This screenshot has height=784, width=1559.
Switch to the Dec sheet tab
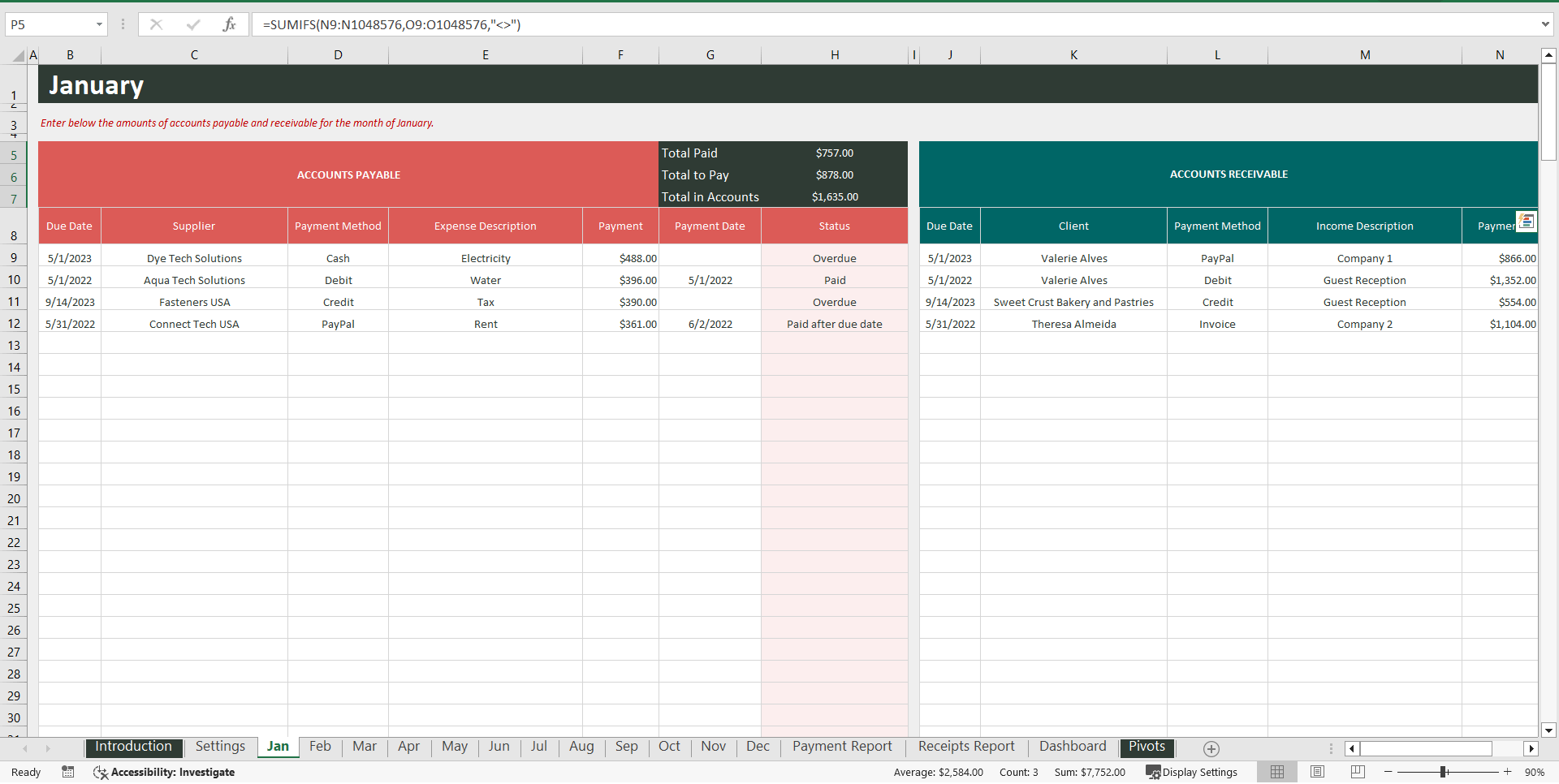pos(758,747)
